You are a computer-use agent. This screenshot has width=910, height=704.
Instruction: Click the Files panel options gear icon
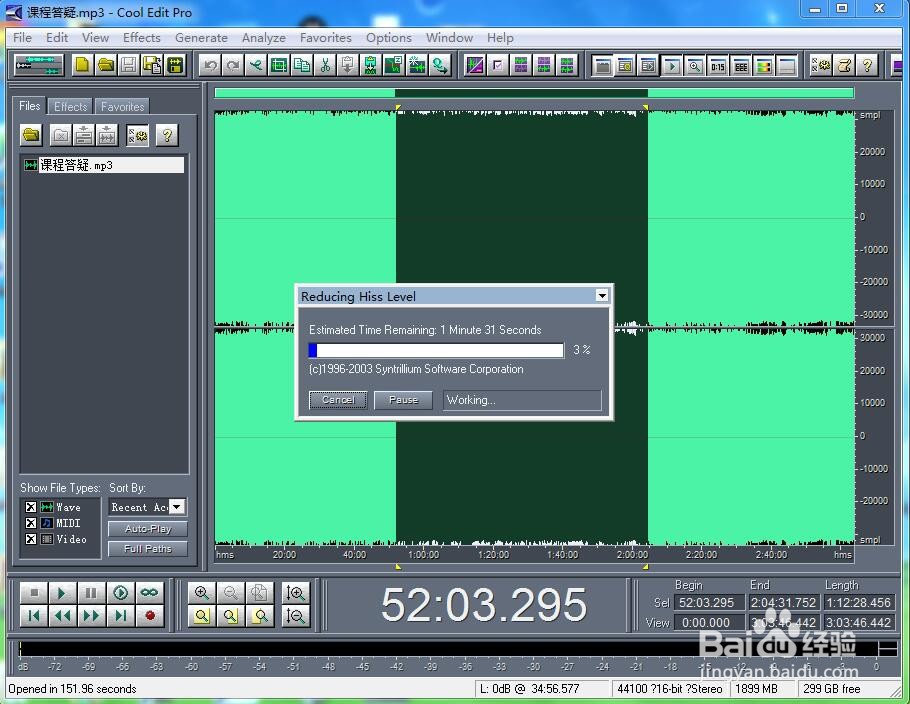pyautogui.click(x=138, y=135)
